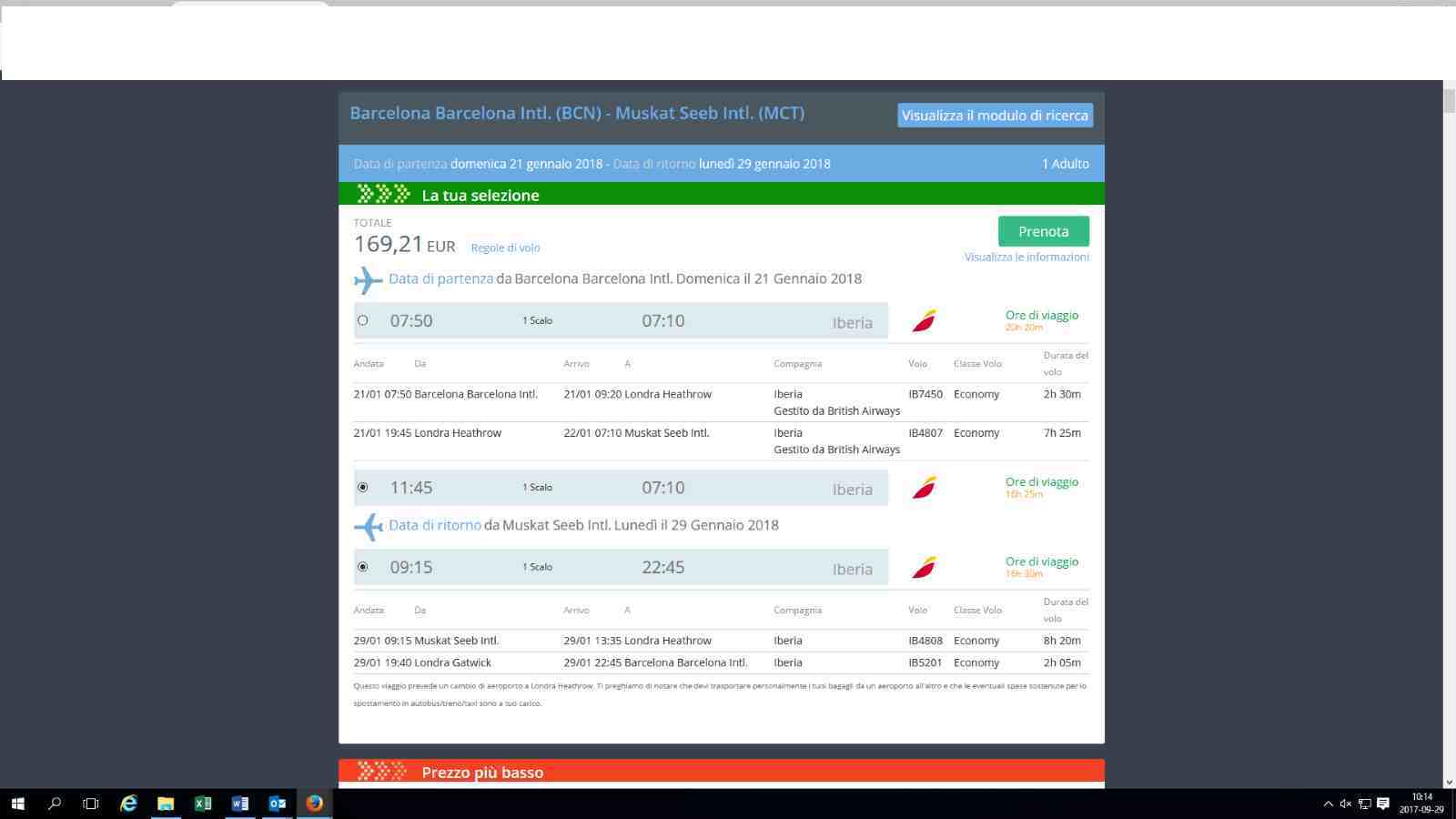
Task: Click the network tray icon
Action: click(1364, 804)
